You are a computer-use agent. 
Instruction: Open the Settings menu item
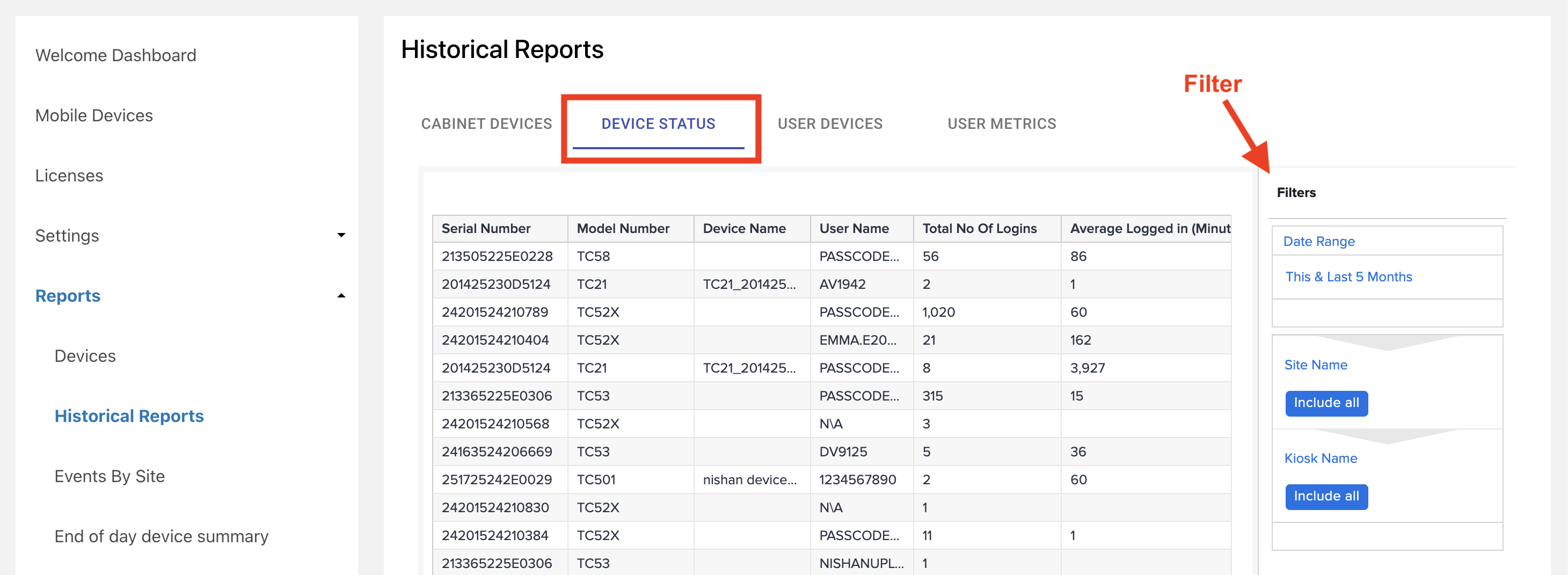(x=67, y=236)
